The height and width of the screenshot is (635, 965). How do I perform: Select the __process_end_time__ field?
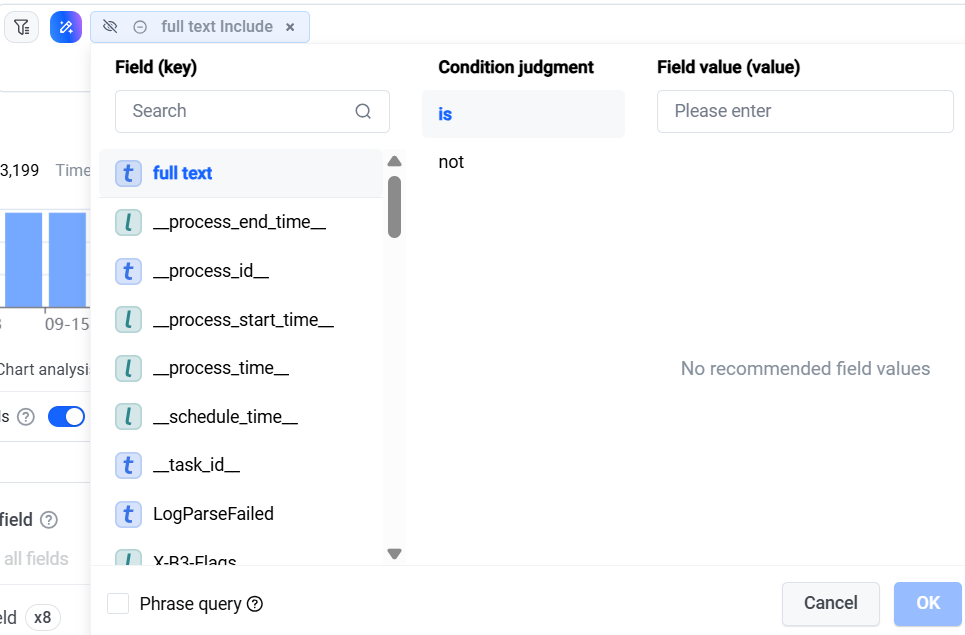pyautogui.click(x=241, y=222)
